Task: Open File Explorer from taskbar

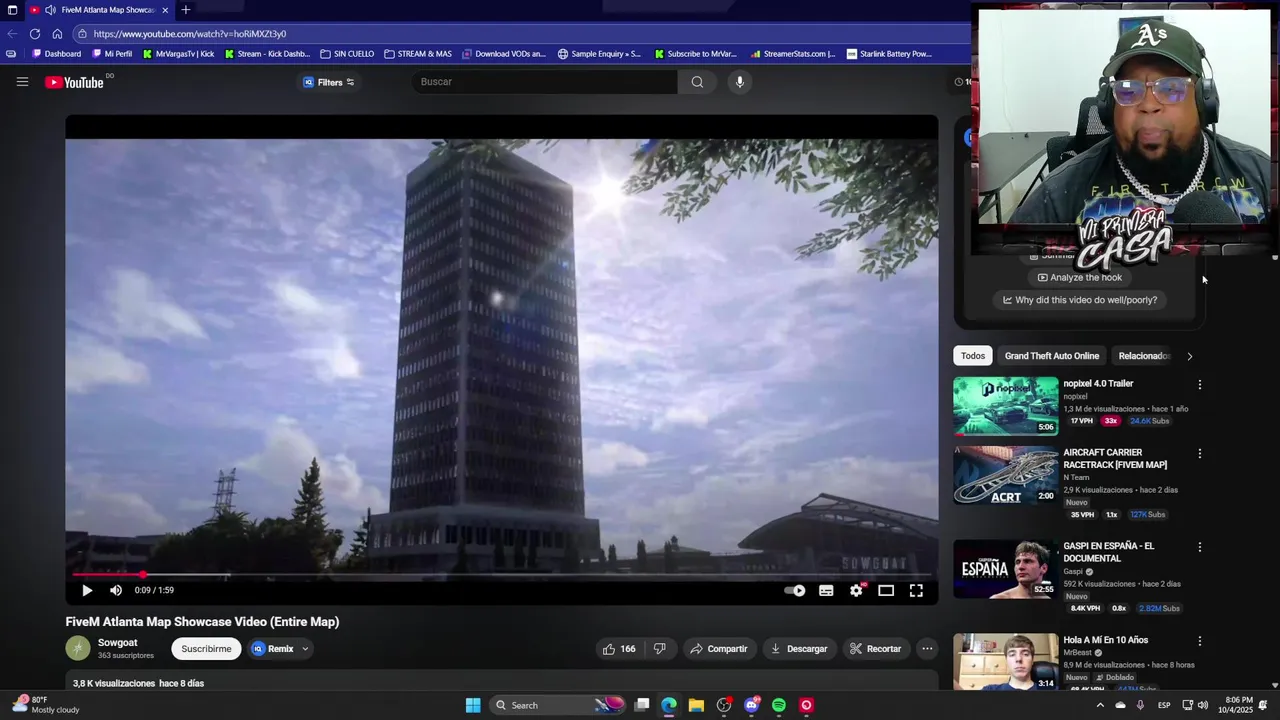Action: [x=696, y=705]
